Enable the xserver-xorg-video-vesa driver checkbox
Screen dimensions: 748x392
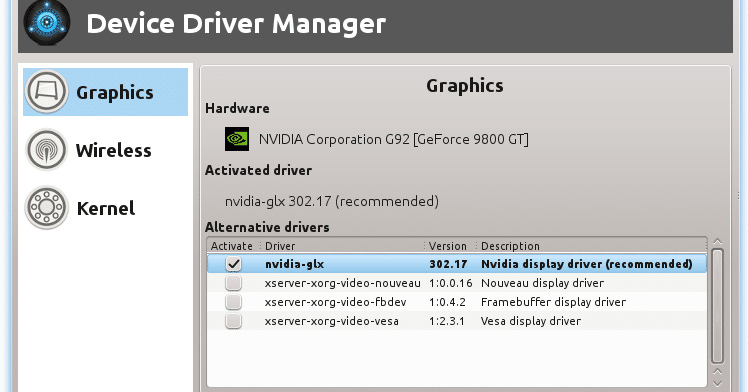tap(234, 321)
